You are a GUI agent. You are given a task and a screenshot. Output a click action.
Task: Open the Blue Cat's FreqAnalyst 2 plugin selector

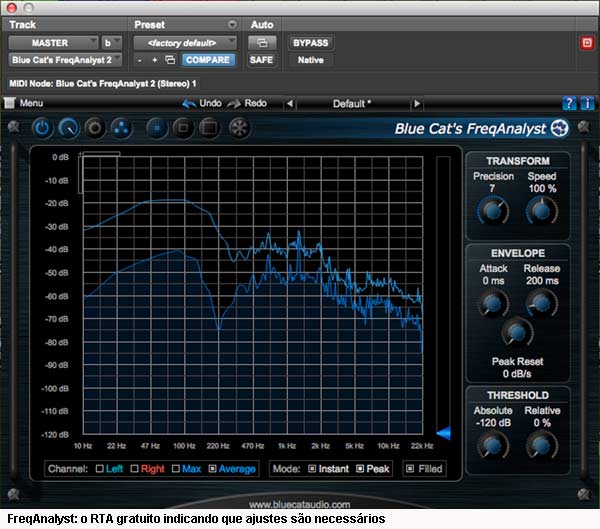coord(65,60)
